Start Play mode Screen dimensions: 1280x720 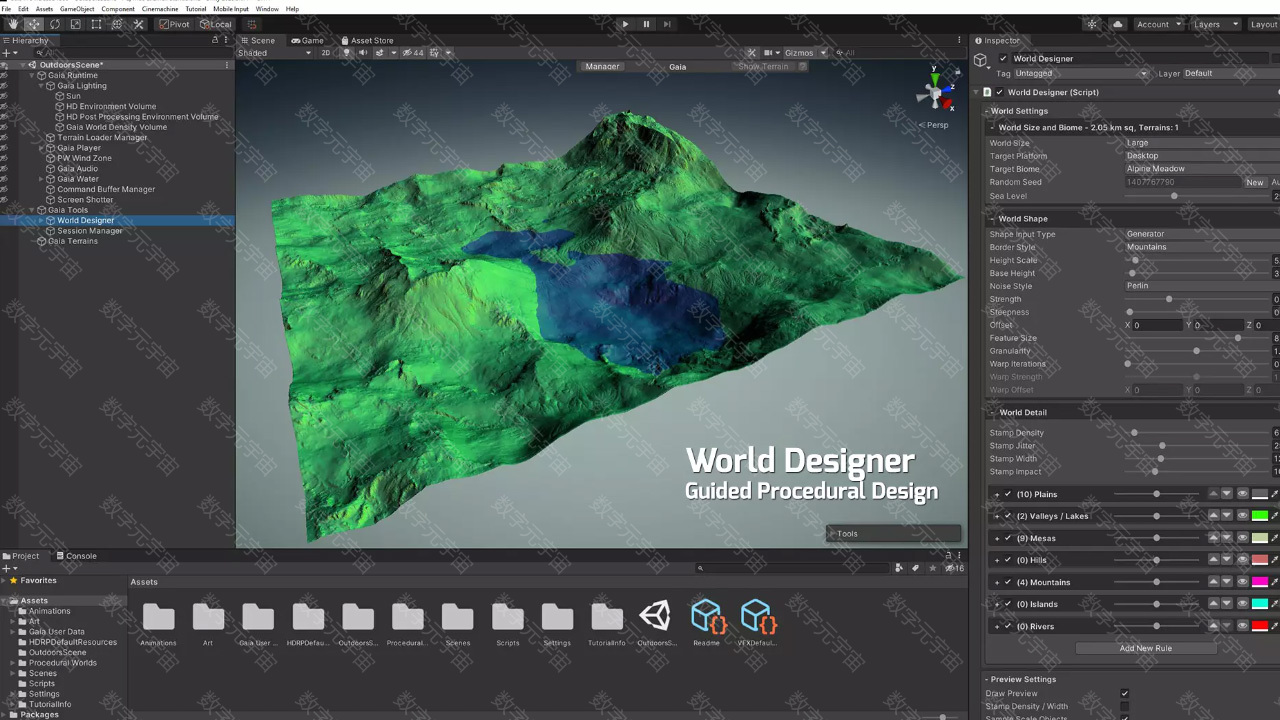[625, 24]
